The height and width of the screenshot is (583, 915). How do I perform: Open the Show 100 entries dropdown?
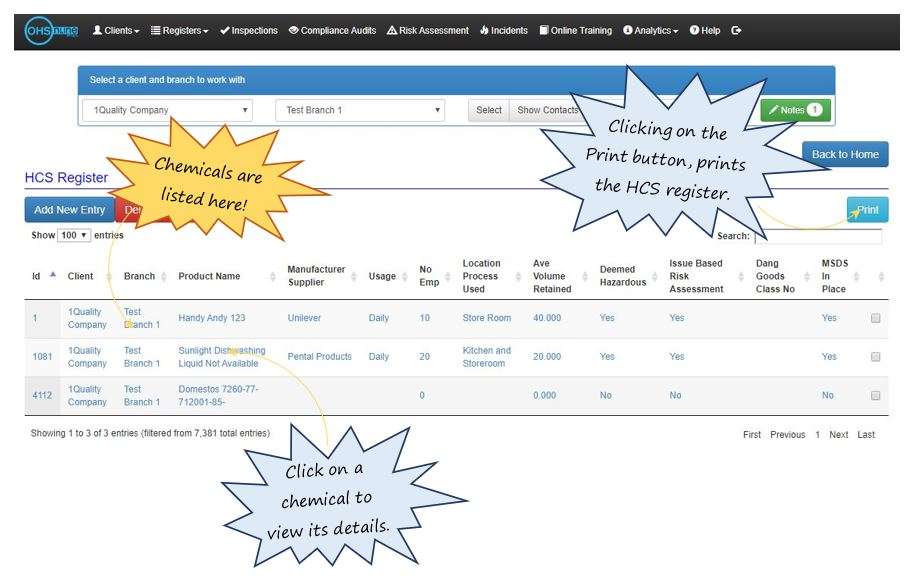(x=74, y=235)
